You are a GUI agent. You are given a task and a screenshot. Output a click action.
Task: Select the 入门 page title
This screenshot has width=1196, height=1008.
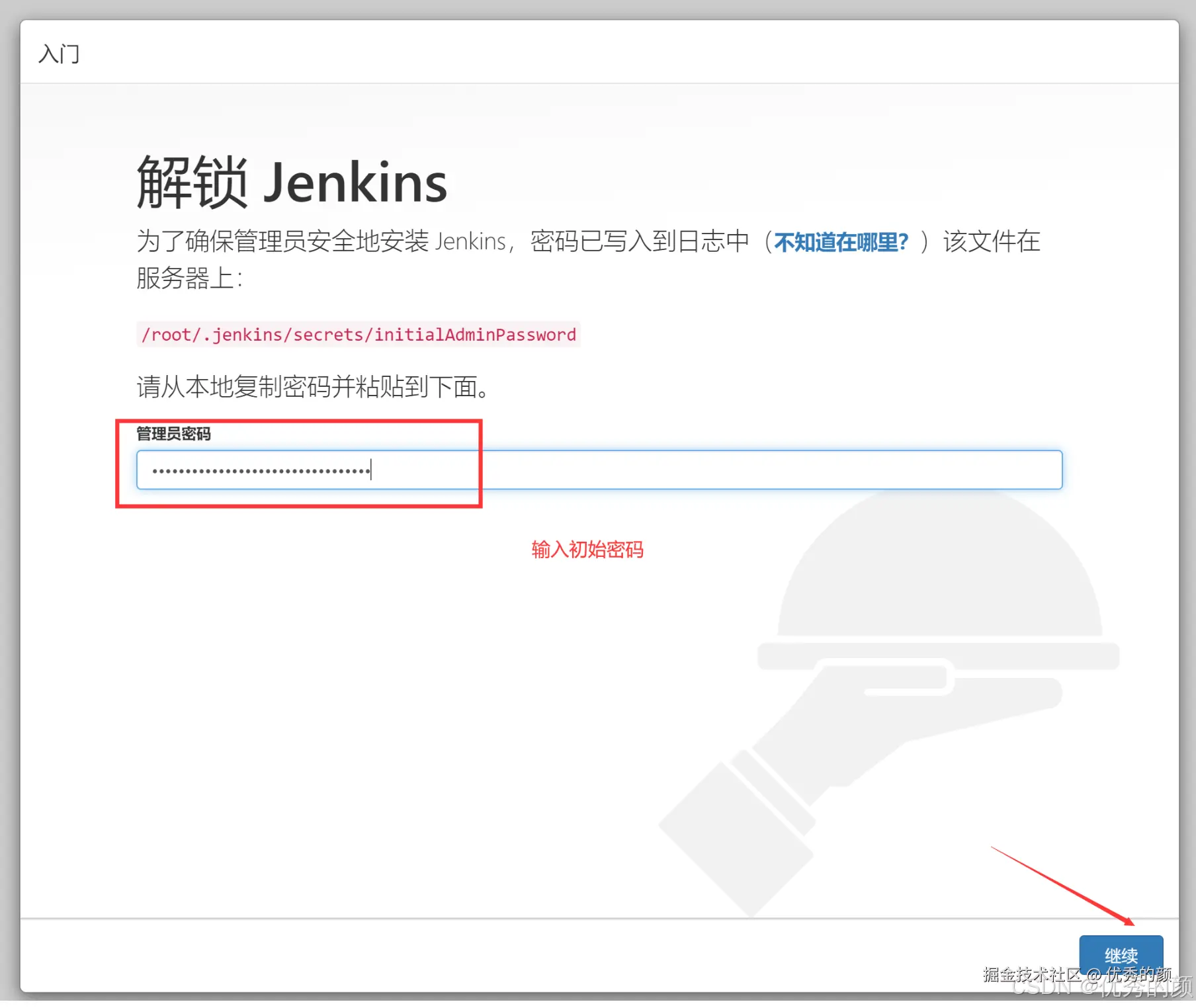(58, 54)
